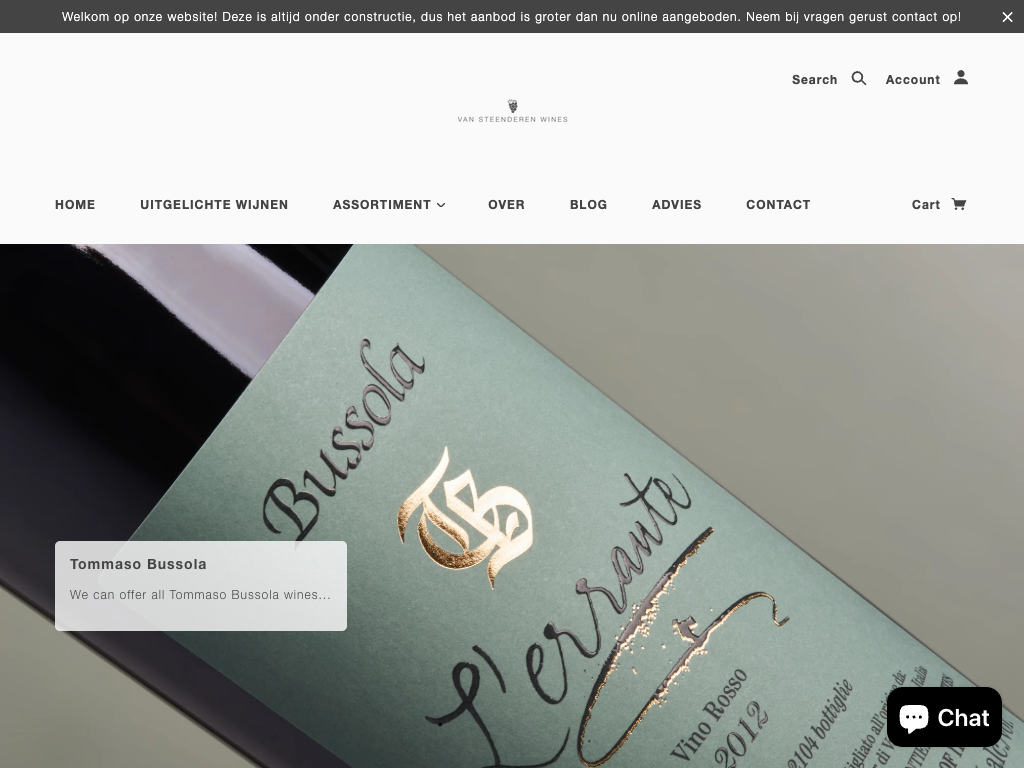The height and width of the screenshot is (768, 1024).
Task: Click the search magnifier icon
Action: pos(859,78)
